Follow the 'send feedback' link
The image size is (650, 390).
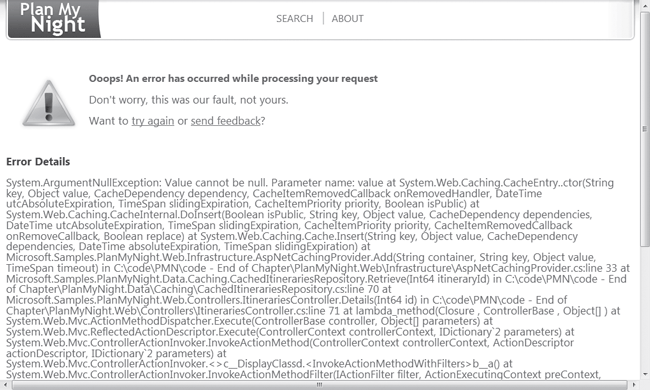(226, 121)
